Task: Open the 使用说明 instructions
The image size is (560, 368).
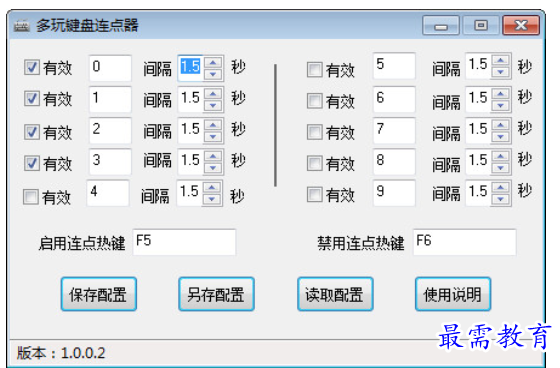Action: pyautogui.click(x=453, y=294)
